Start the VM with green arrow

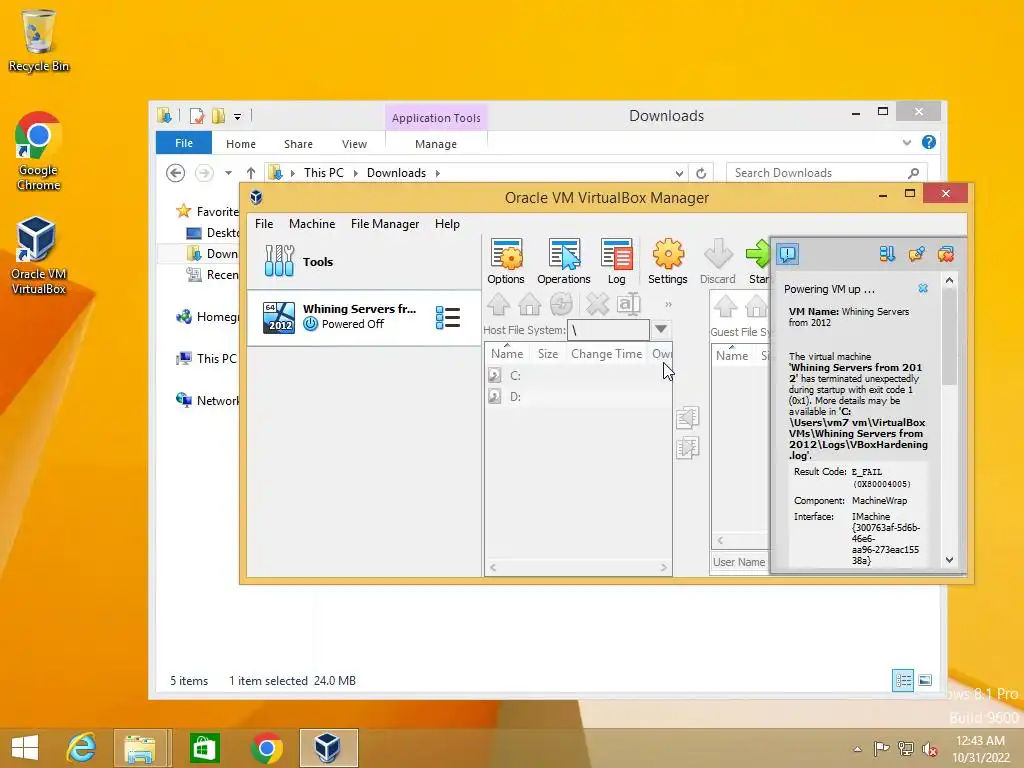758,261
